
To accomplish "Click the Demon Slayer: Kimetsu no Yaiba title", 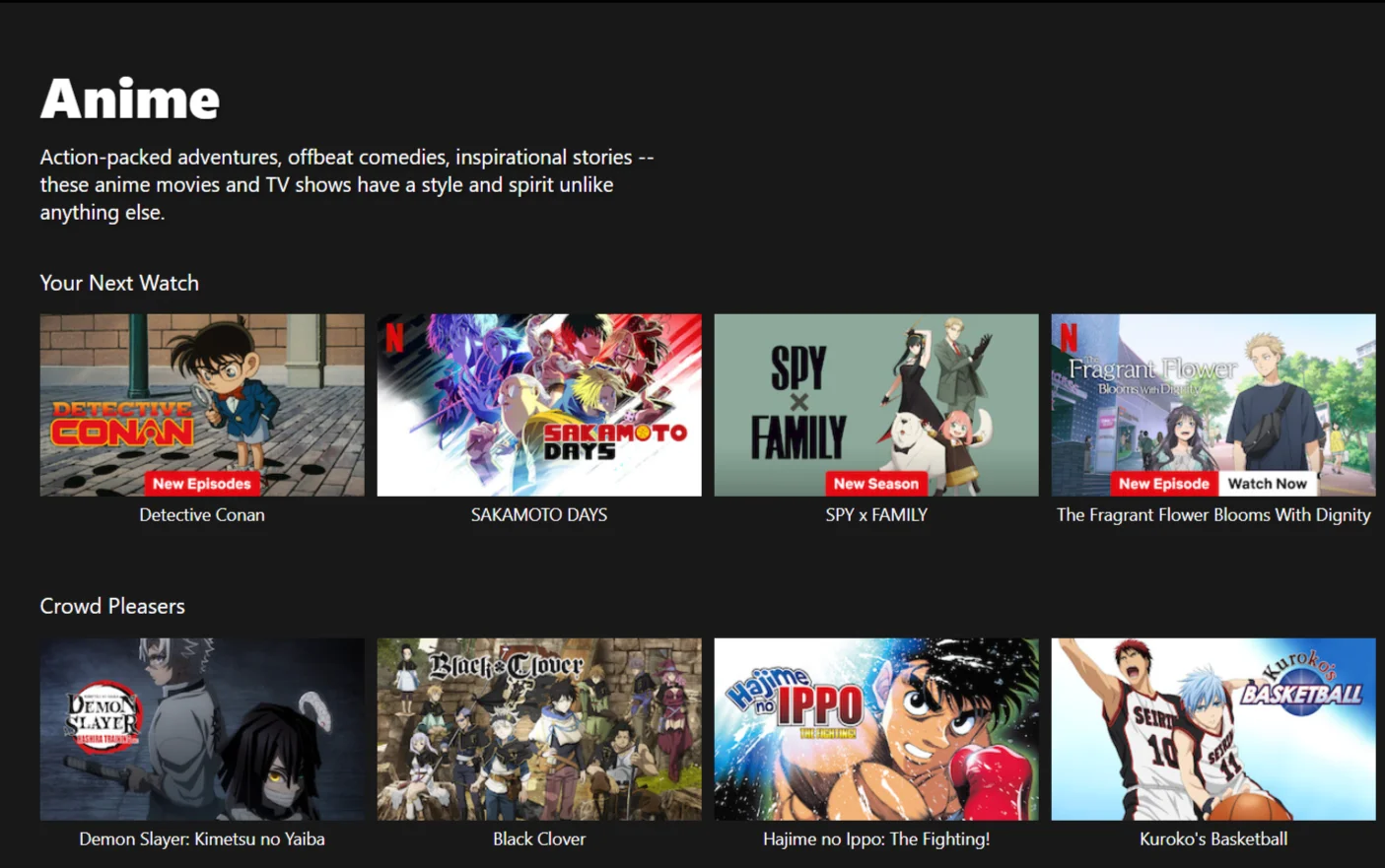I will coord(202,839).
